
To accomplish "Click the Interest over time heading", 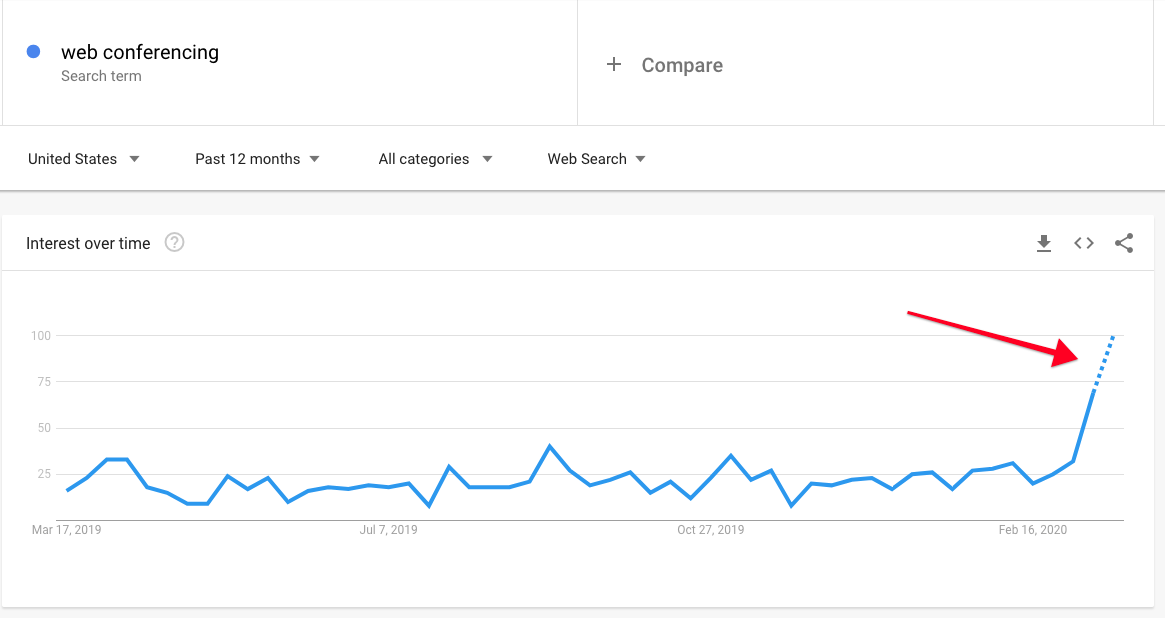I will tap(88, 243).
